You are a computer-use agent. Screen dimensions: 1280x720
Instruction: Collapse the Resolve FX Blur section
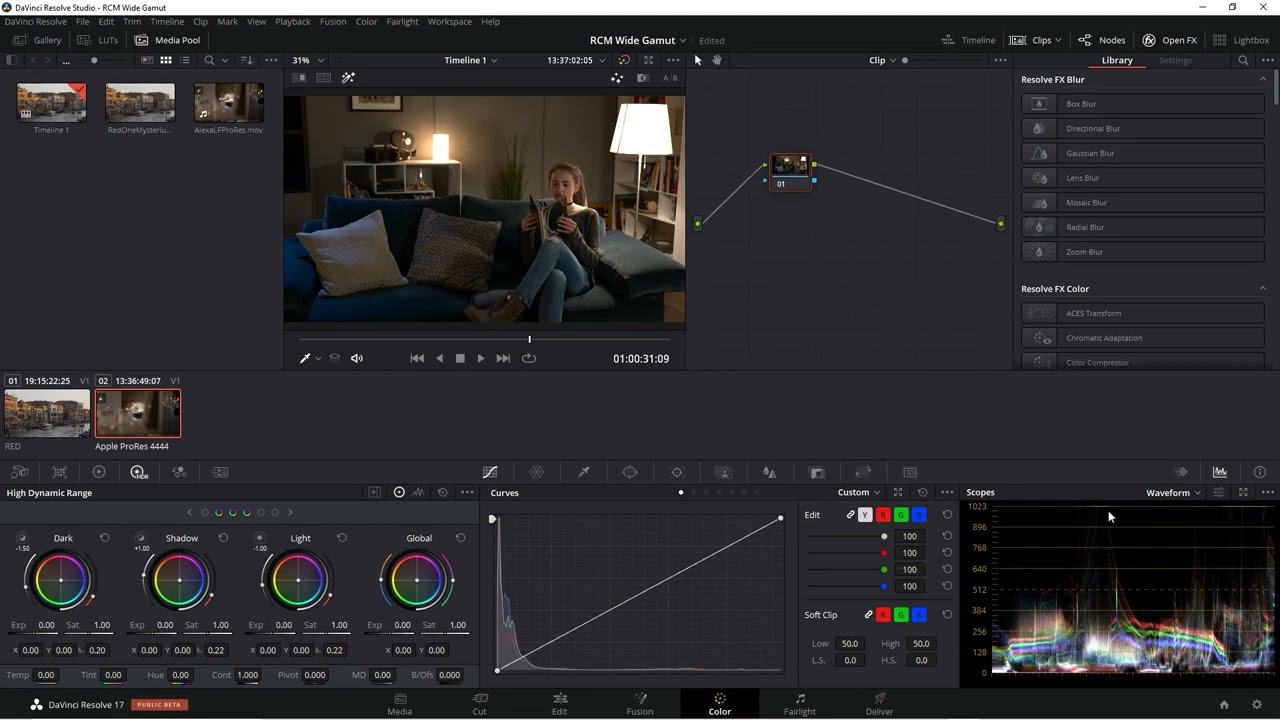(x=1262, y=79)
